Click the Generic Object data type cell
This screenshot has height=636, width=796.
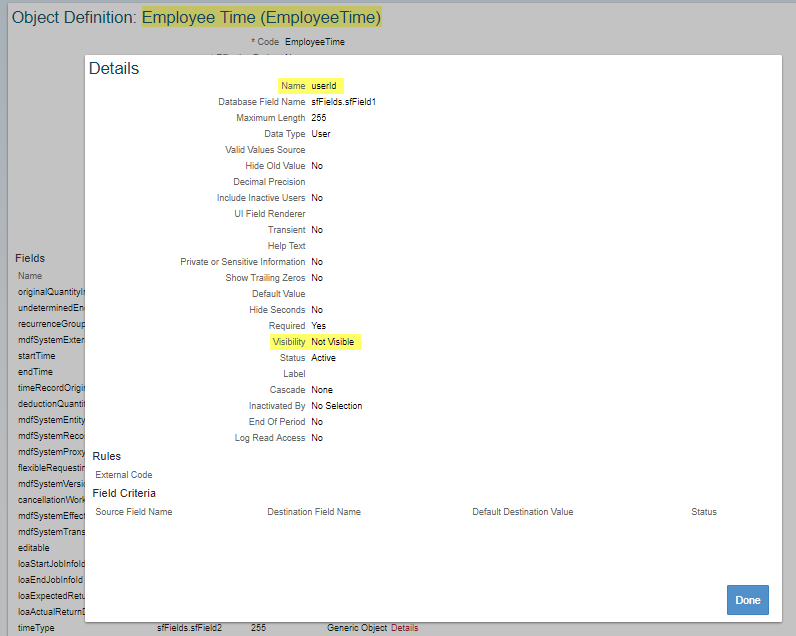click(x=357, y=628)
